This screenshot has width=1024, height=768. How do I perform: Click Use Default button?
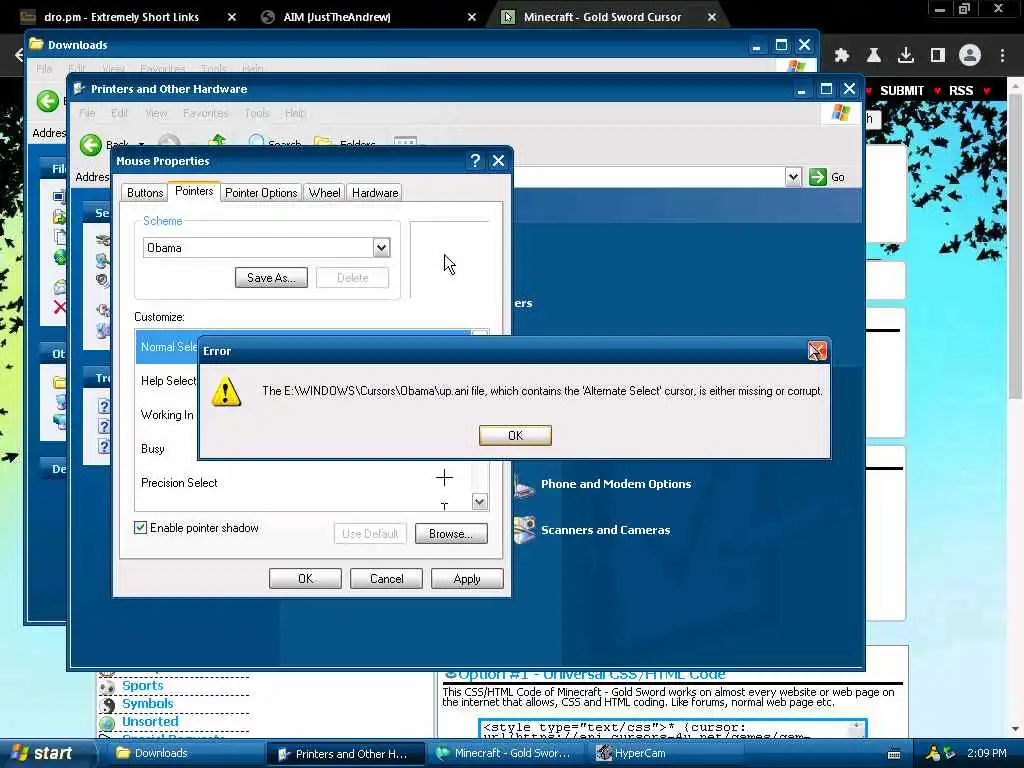coord(370,534)
